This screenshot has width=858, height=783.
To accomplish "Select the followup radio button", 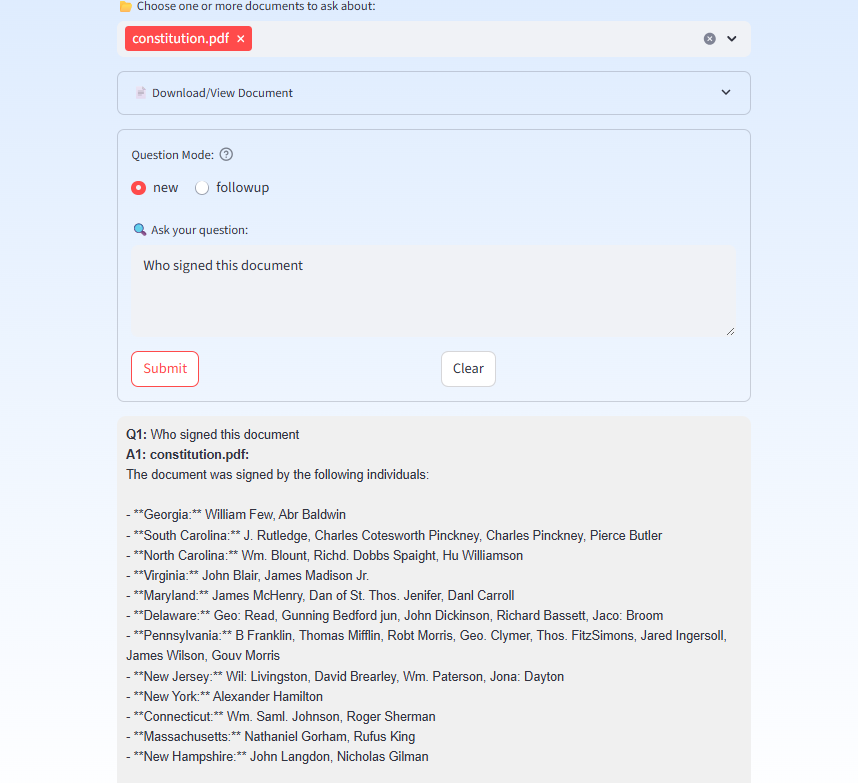I will click(x=201, y=187).
